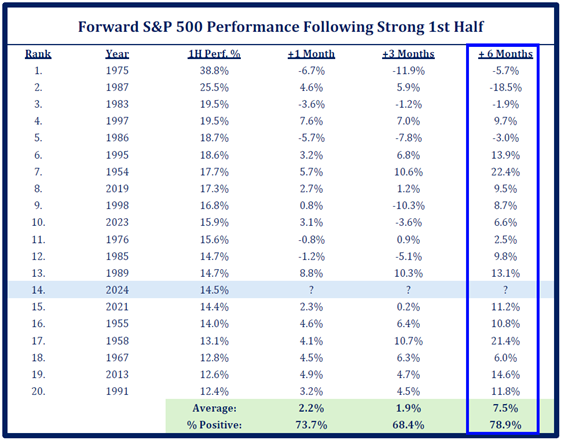This screenshot has width=561, height=440.
Task: Select the 14.5% value in the 2024 row
Action: pyautogui.click(x=214, y=290)
